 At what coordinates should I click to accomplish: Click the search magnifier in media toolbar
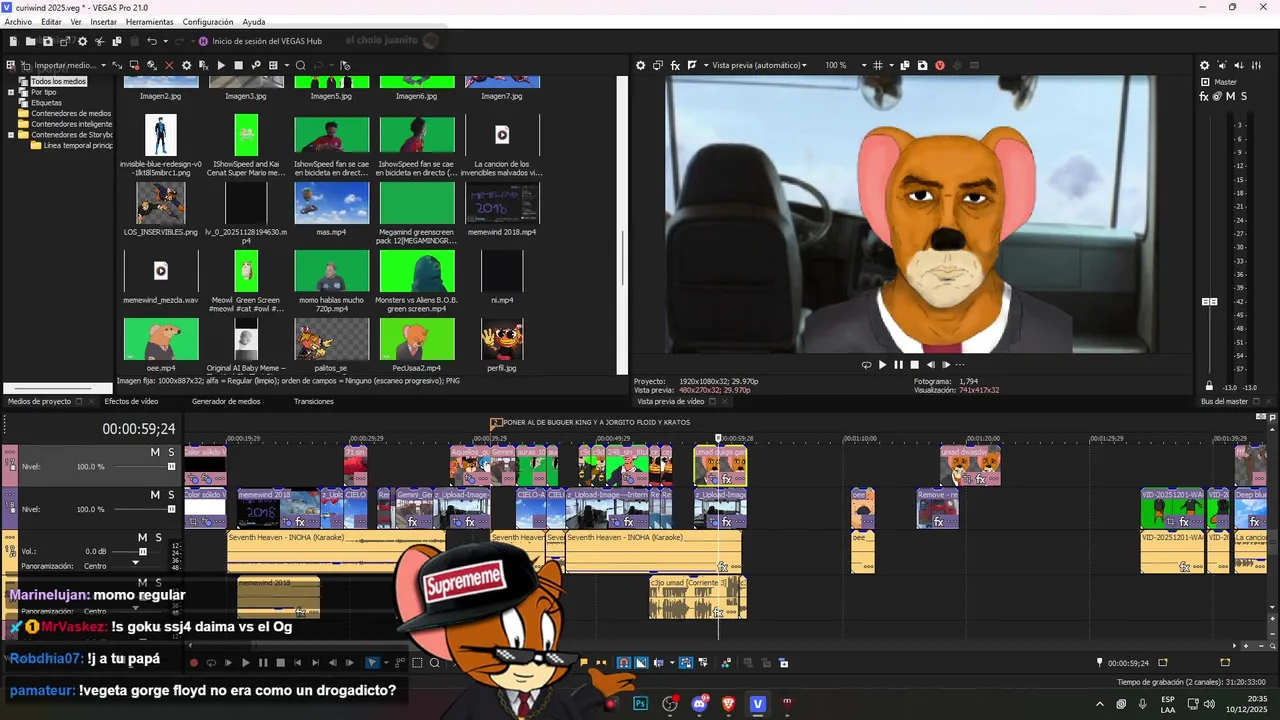pos(300,65)
